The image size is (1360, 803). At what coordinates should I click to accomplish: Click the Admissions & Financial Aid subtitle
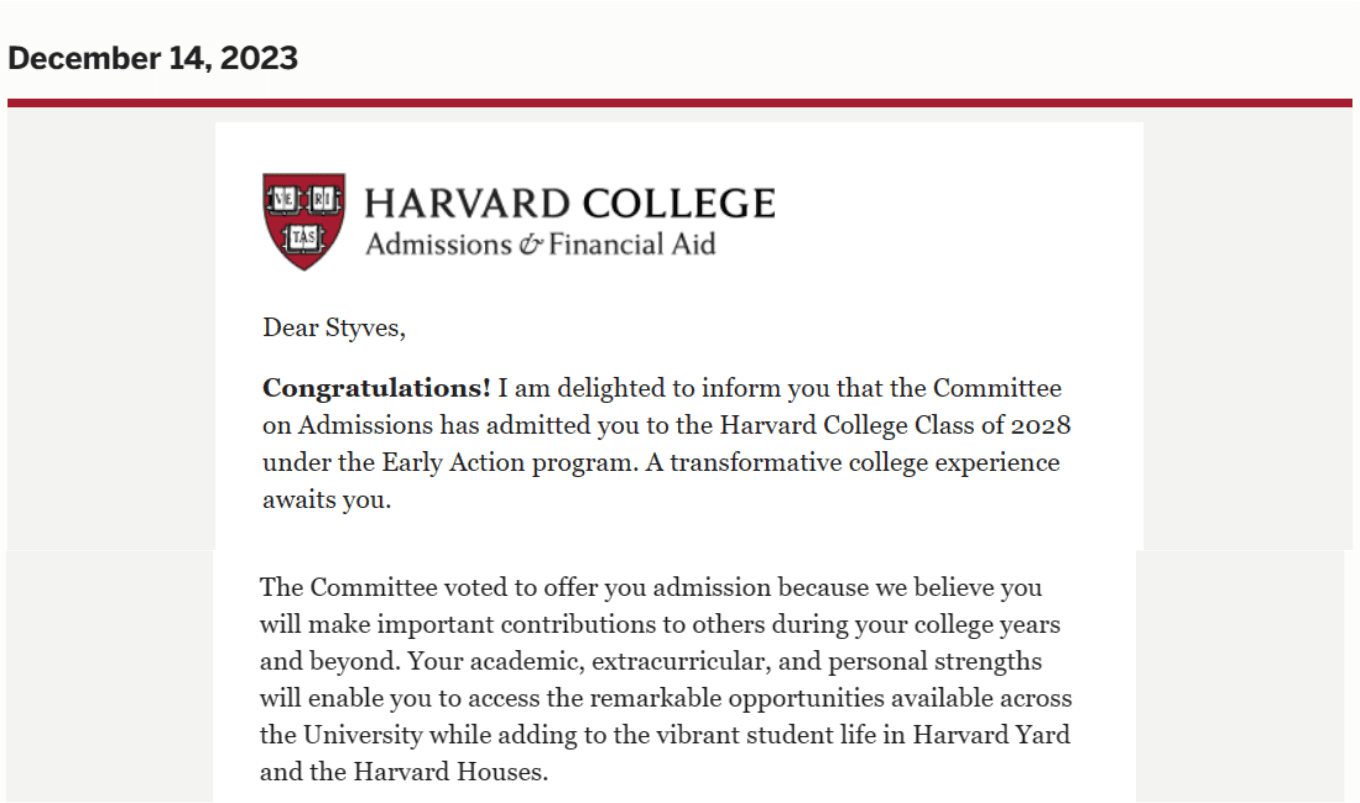540,244
